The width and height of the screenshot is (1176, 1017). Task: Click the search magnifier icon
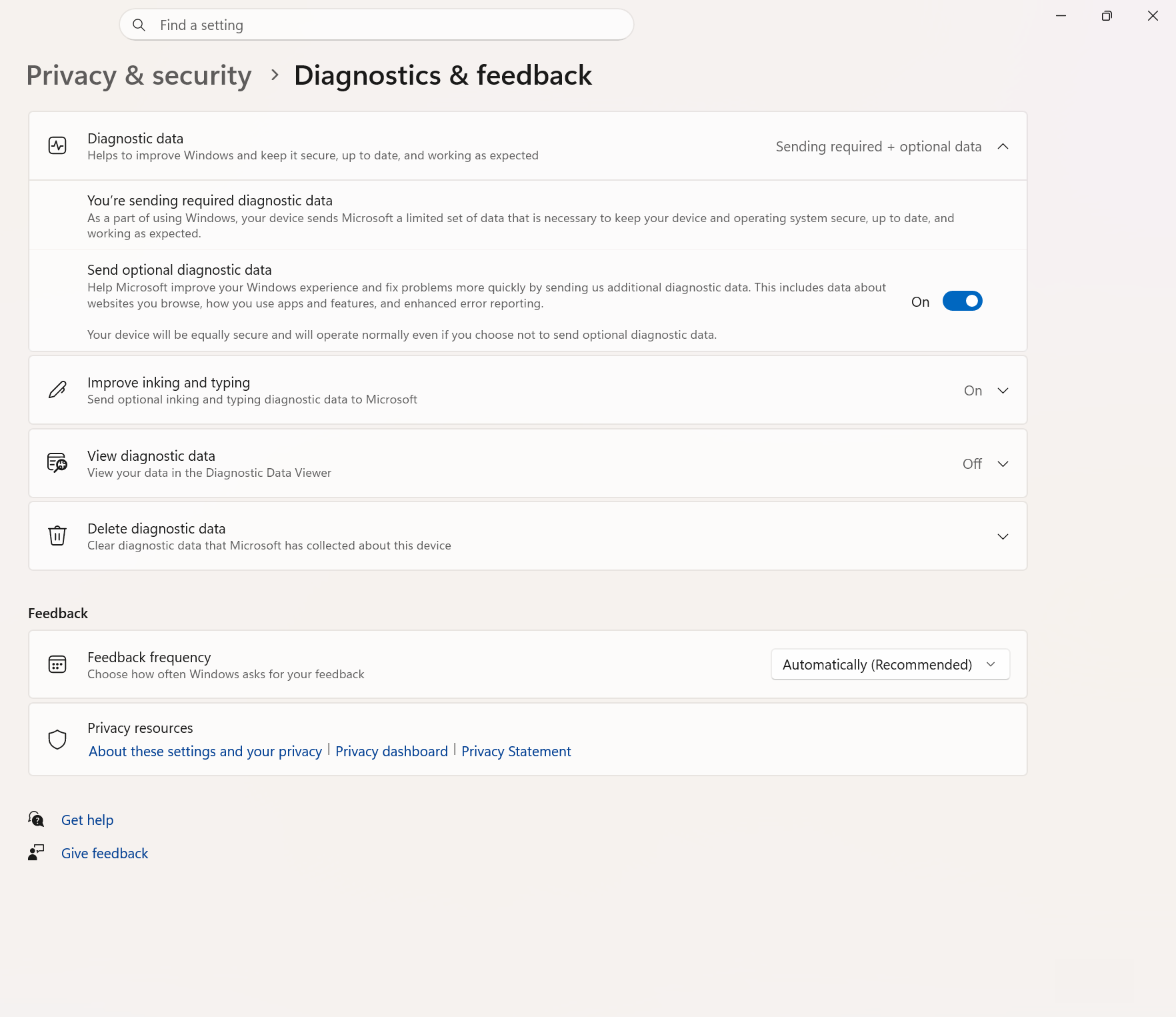point(139,25)
